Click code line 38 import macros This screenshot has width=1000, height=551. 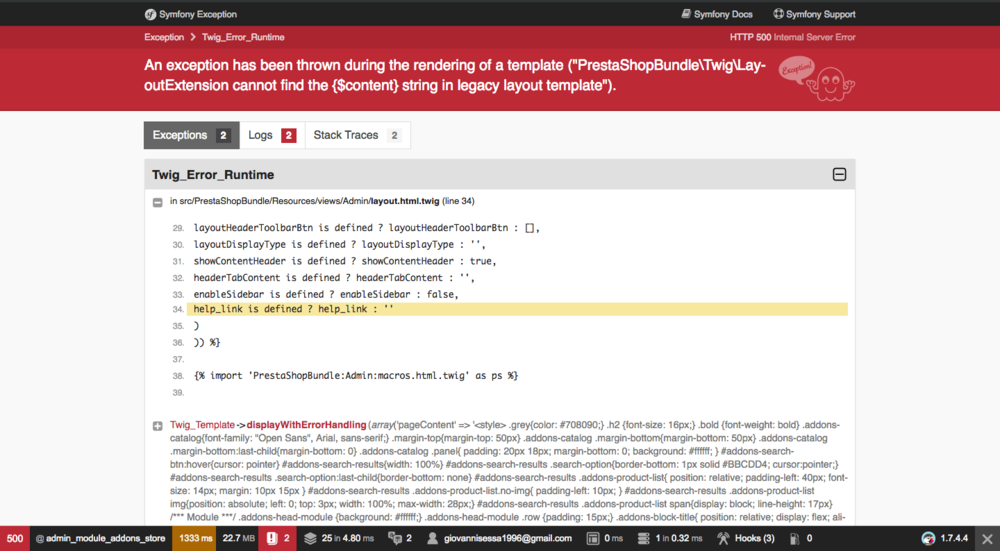[x=356, y=376]
